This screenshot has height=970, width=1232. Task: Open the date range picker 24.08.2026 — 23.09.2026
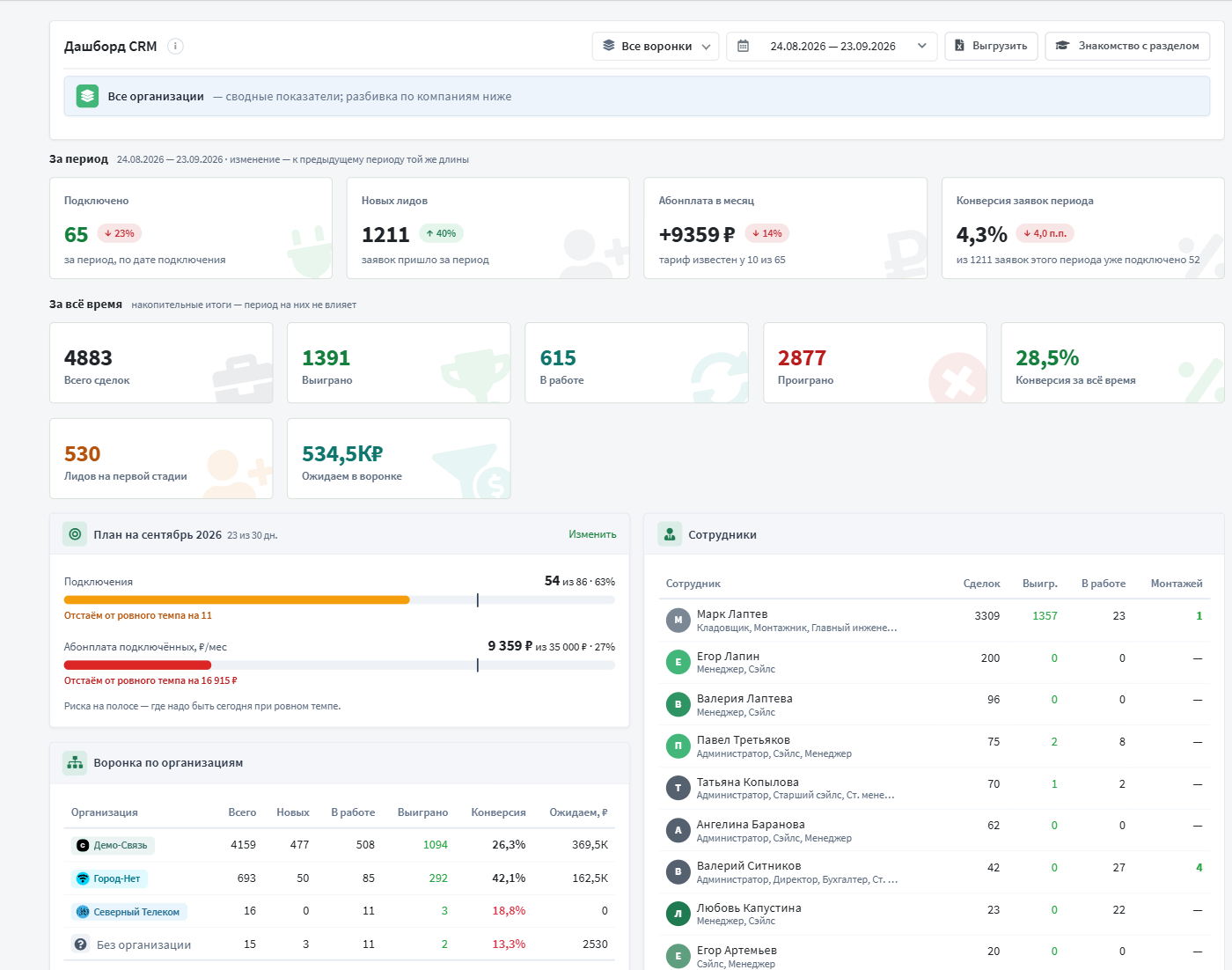tap(832, 46)
